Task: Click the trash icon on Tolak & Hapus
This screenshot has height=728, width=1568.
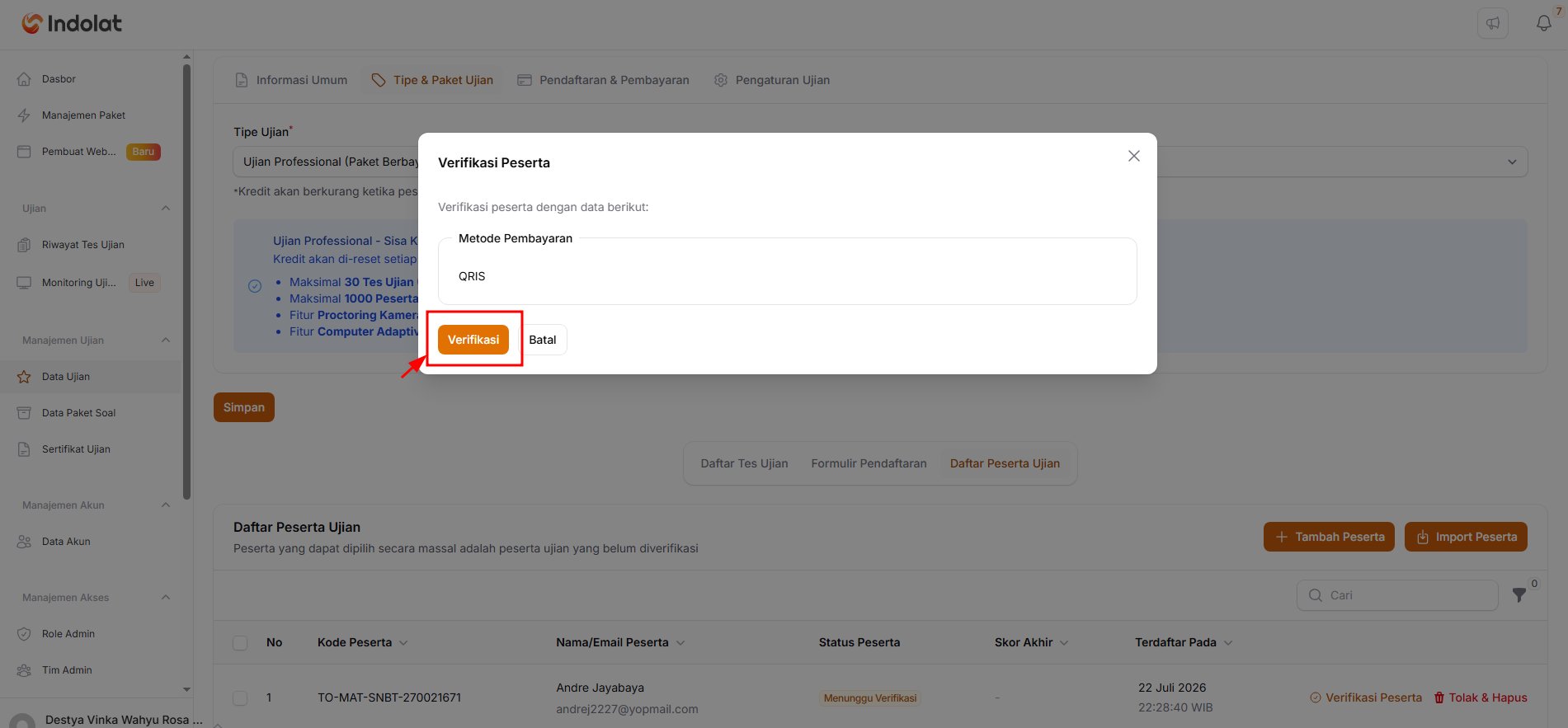Action: click(1439, 697)
